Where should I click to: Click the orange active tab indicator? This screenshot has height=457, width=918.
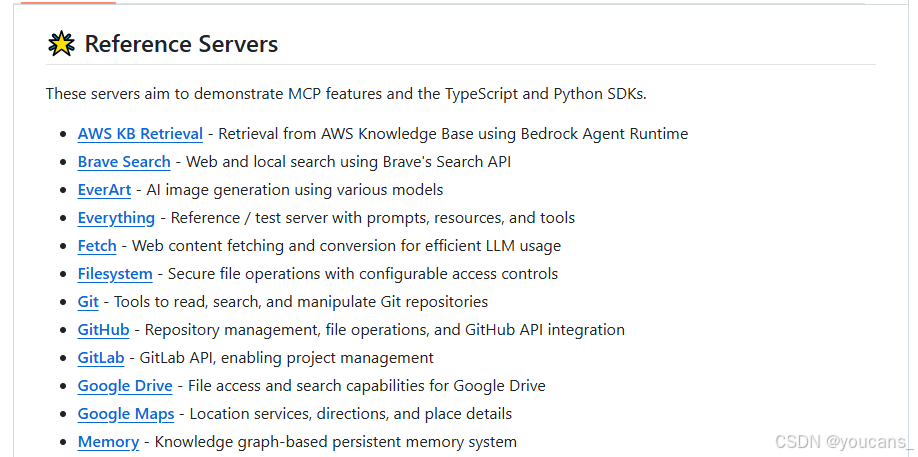point(68,2)
